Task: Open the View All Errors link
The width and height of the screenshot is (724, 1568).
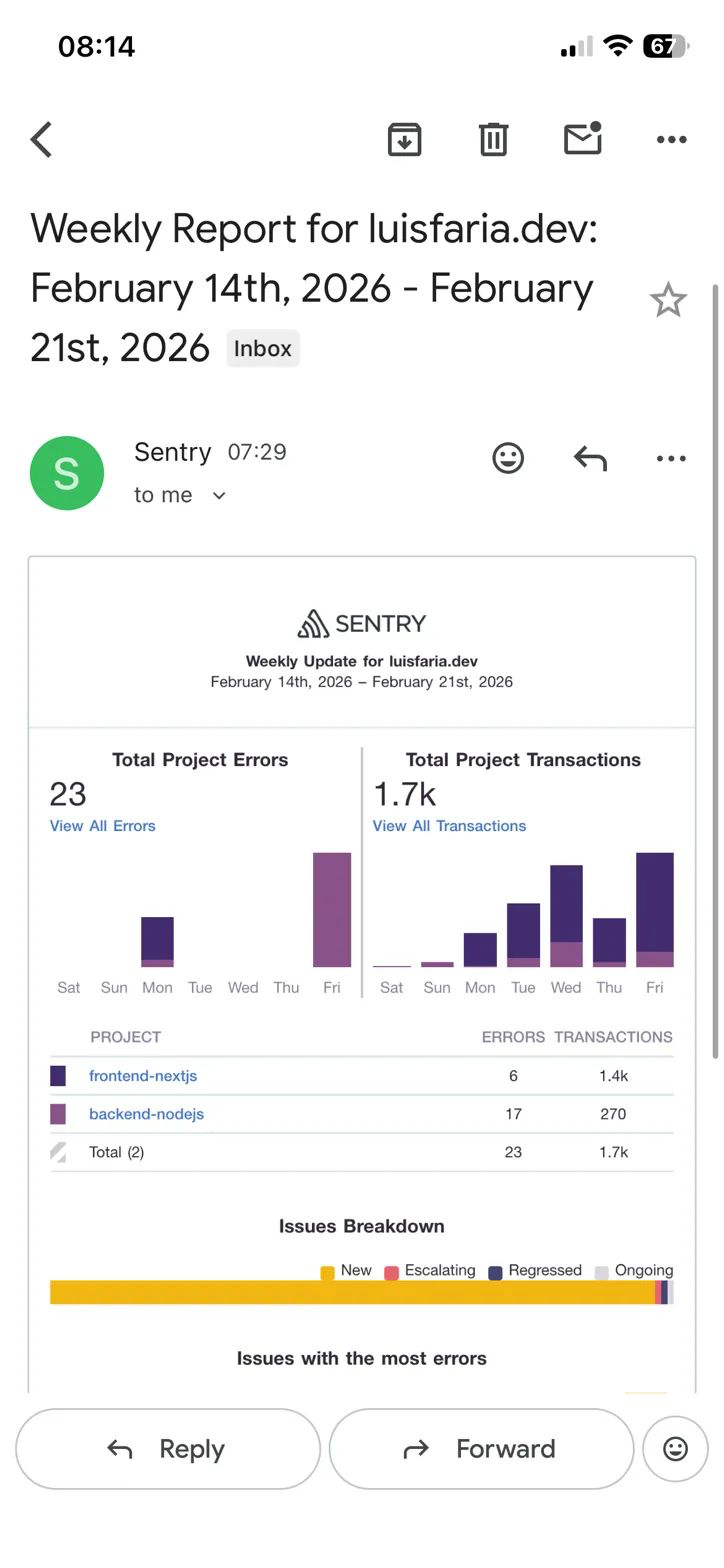Action: click(x=102, y=825)
